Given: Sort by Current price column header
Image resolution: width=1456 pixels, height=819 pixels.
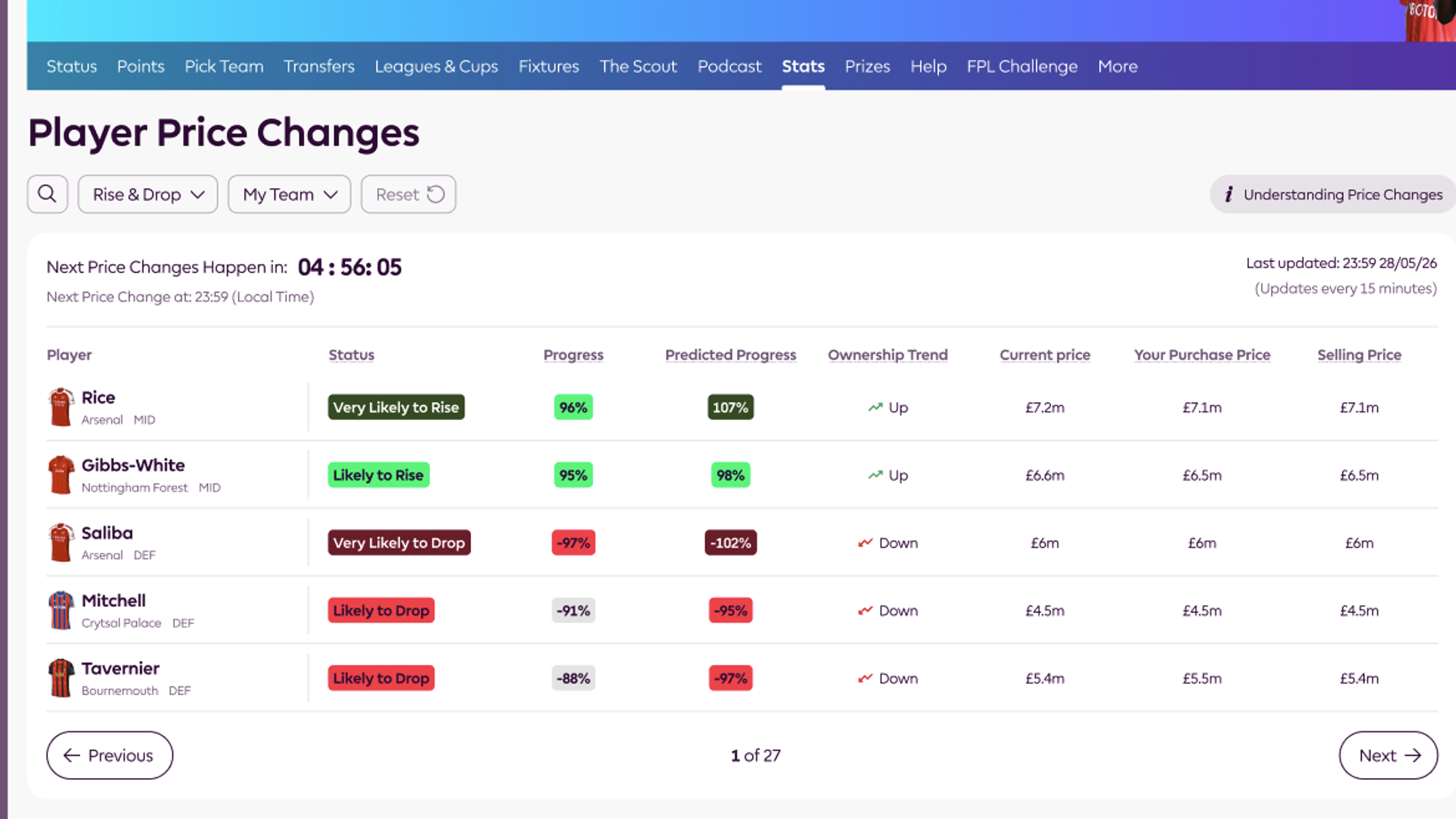Looking at the screenshot, I should point(1045,355).
